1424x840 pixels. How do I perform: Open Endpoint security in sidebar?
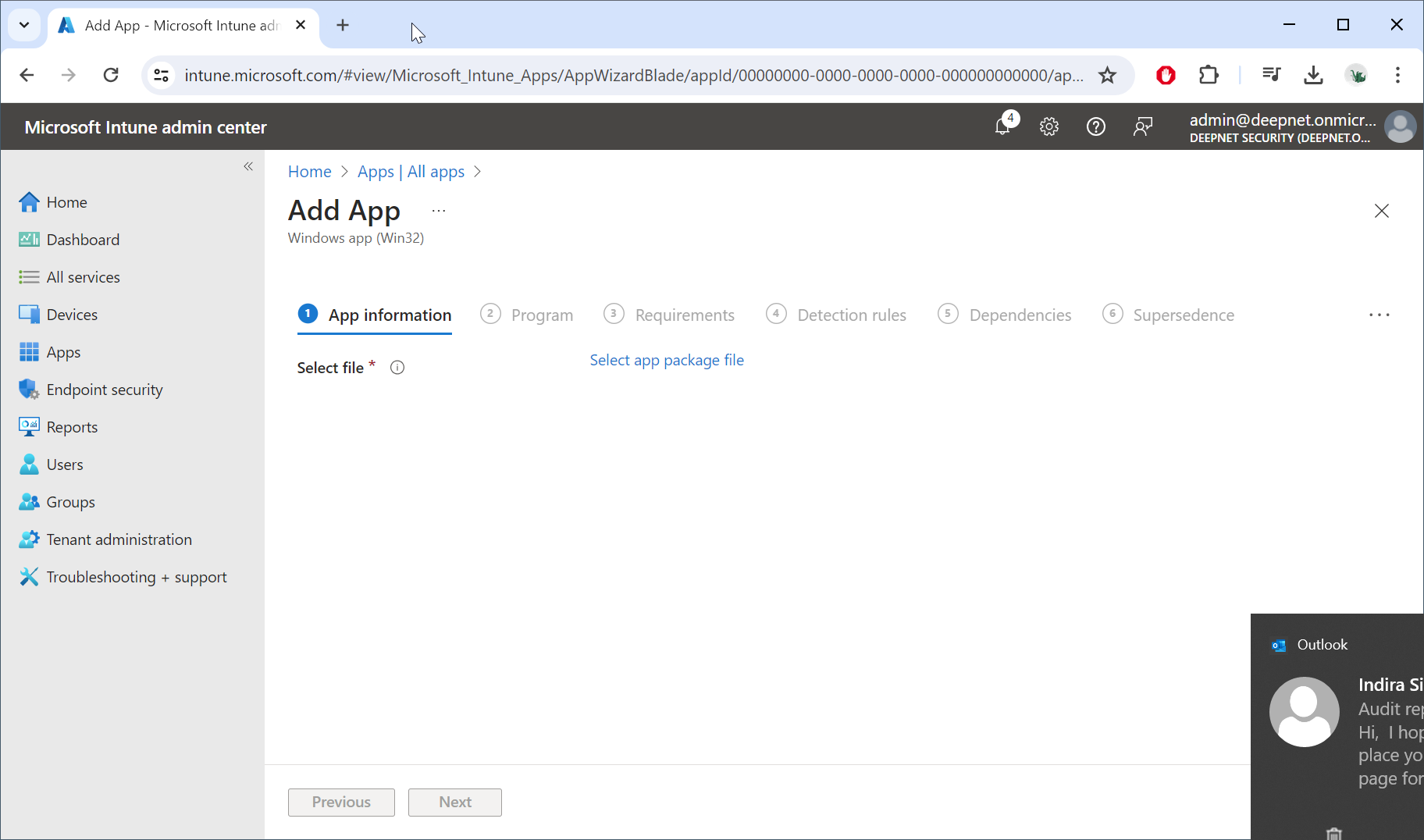click(104, 390)
